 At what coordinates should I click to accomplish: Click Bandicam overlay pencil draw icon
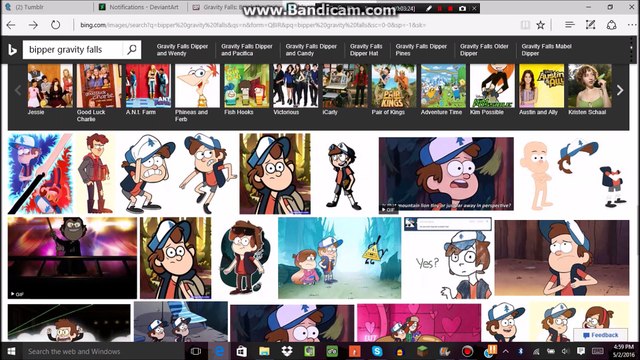[x=429, y=8]
